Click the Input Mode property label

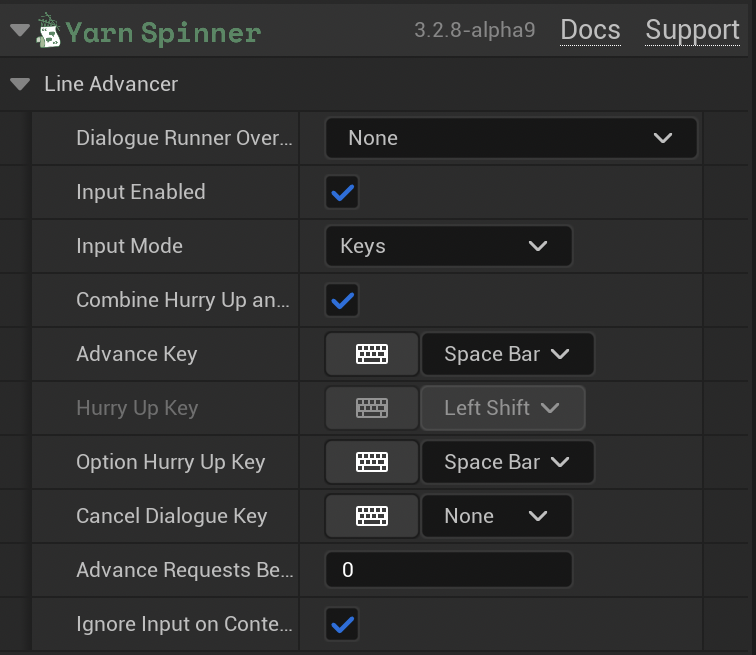[x=129, y=246]
